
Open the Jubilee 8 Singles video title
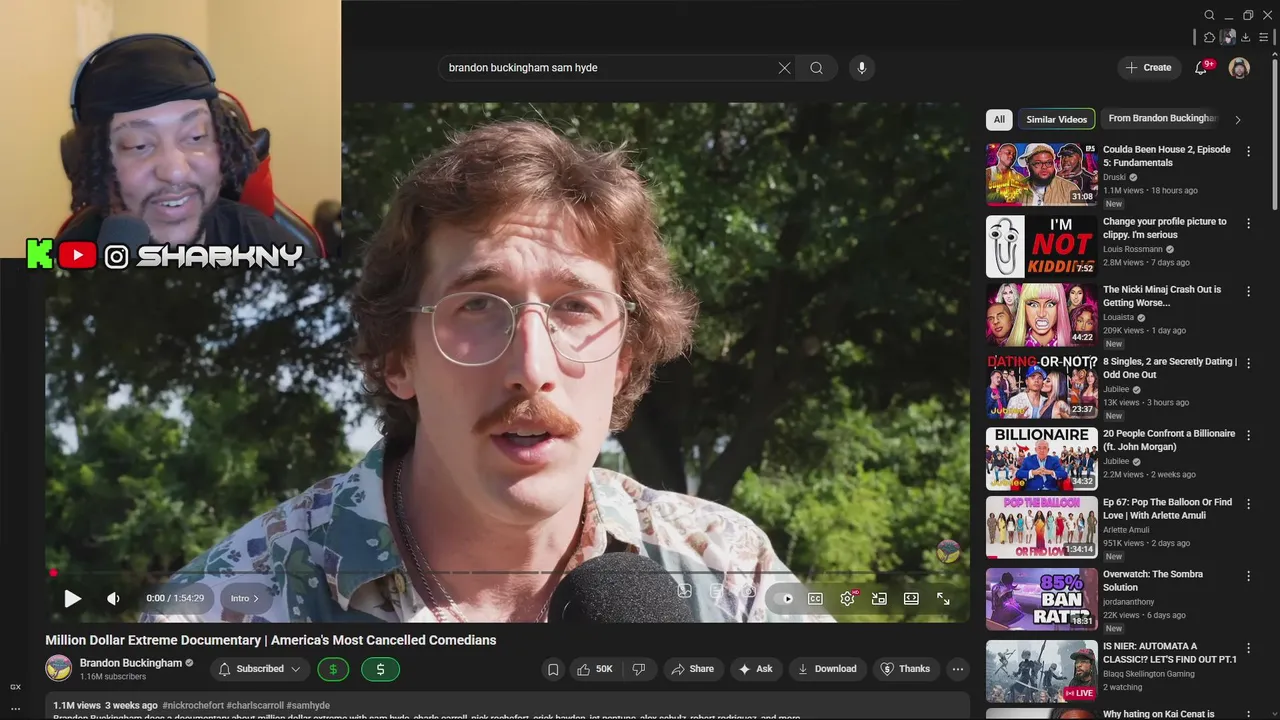(x=1170, y=368)
